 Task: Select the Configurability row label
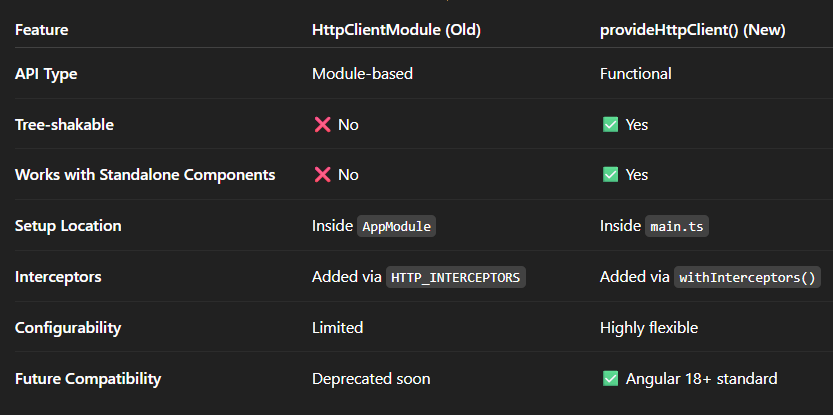point(68,328)
